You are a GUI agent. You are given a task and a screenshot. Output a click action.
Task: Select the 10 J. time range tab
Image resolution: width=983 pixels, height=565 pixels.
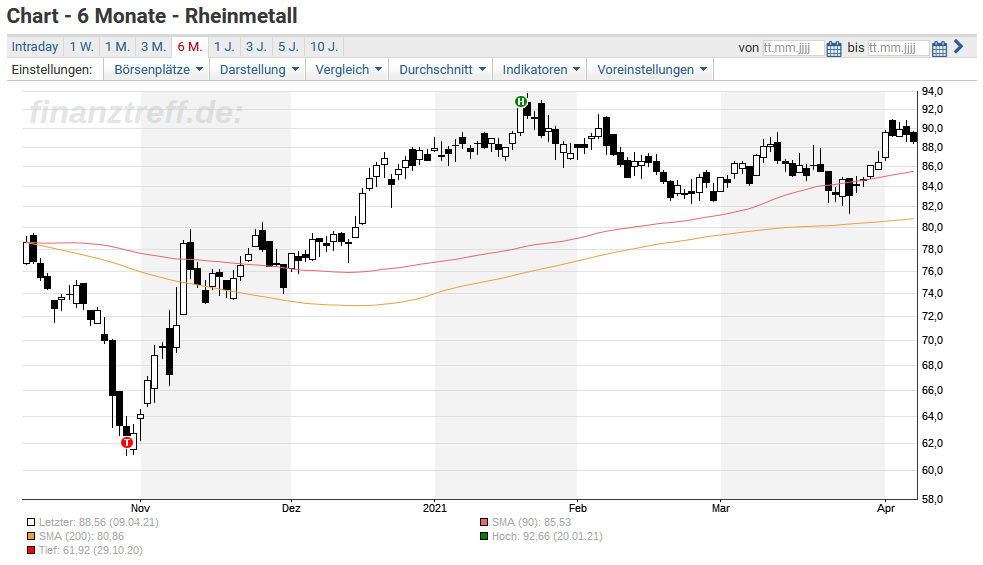pos(324,47)
